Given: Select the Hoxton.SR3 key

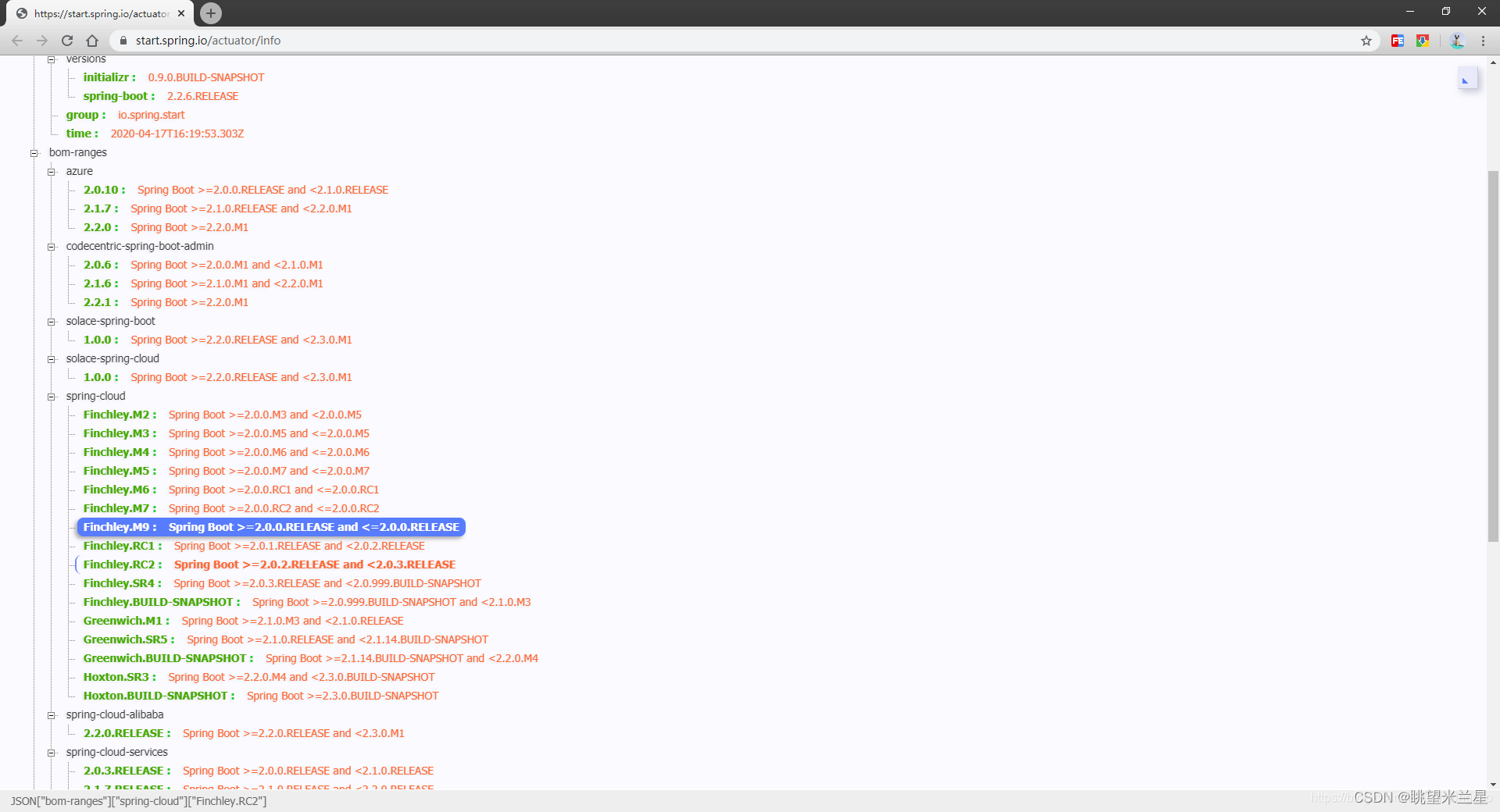Looking at the screenshot, I should [116, 677].
